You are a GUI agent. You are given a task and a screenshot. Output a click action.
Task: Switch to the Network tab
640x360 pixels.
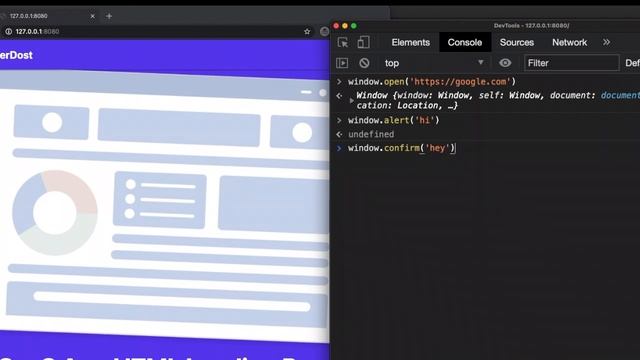[569, 42]
